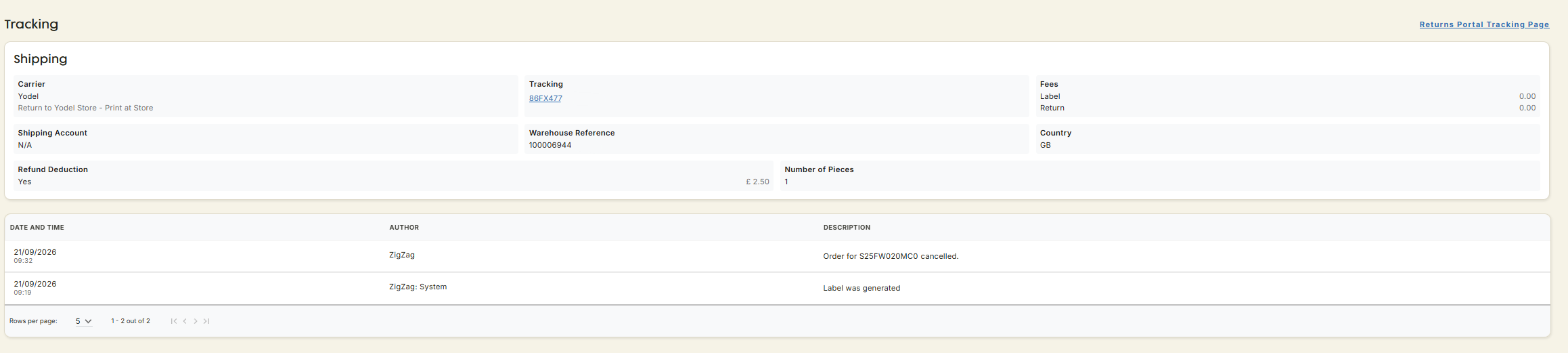Go to previous page of tracking events
The image size is (1568, 353).
click(x=185, y=321)
